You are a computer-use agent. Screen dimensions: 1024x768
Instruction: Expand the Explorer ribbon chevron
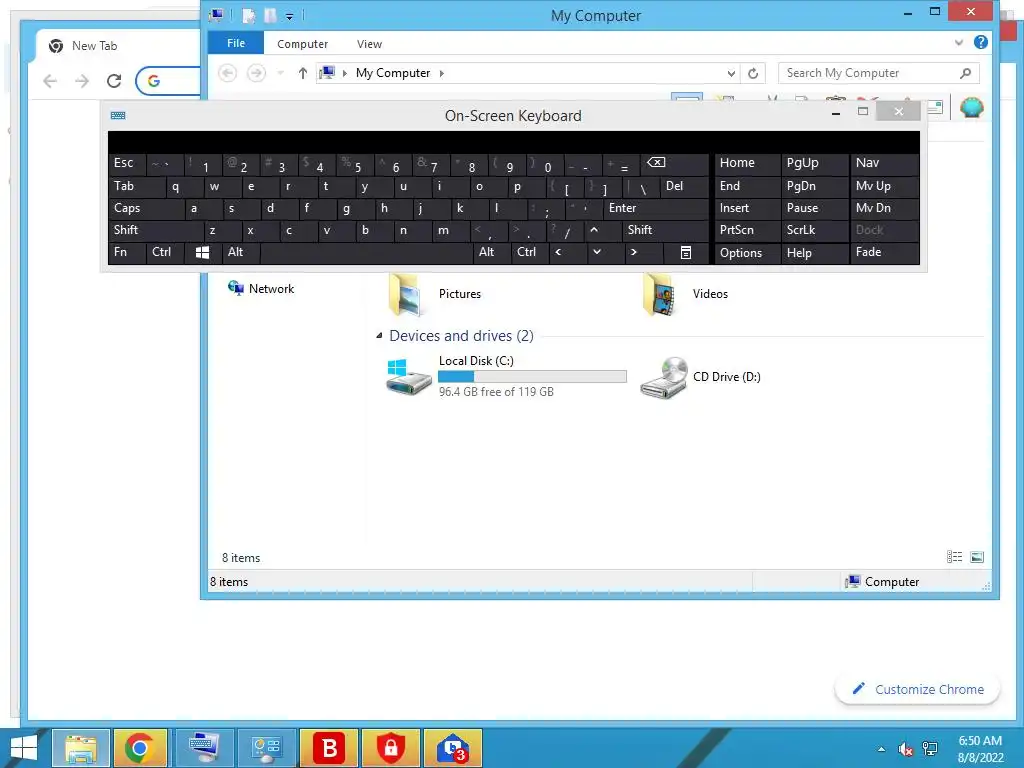[959, 42]
